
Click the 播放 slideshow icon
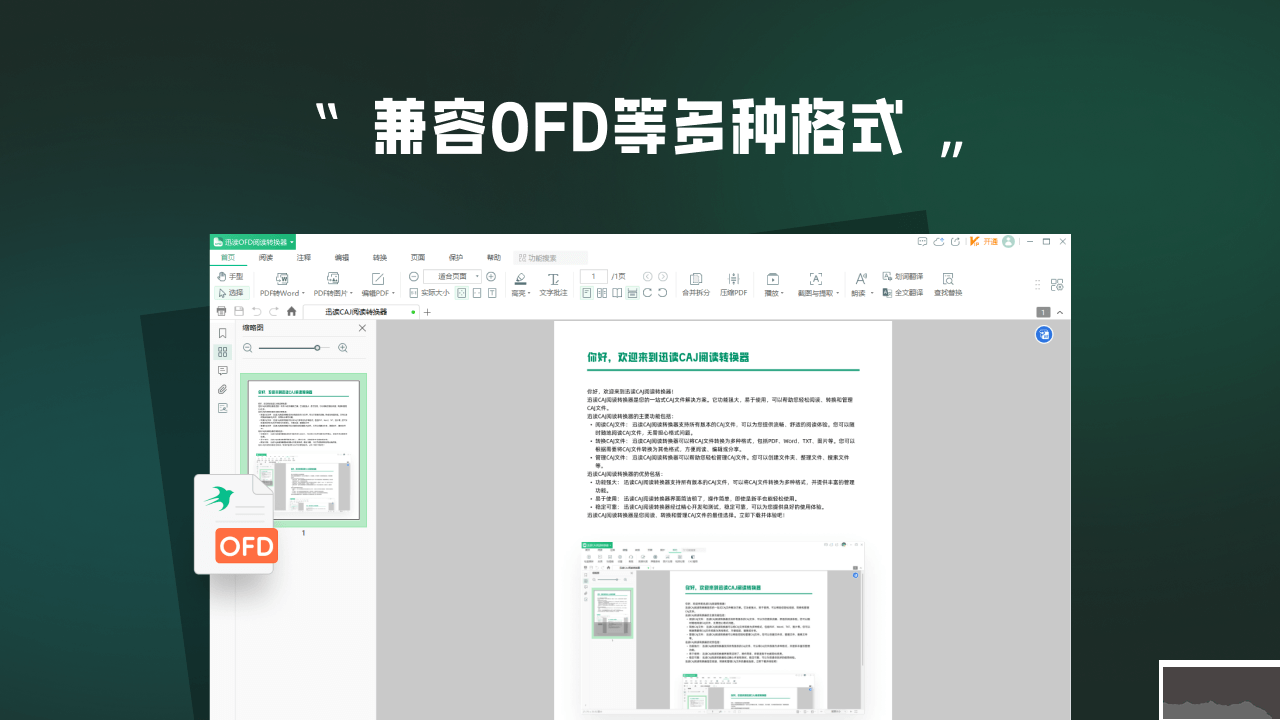pos(772,278)
